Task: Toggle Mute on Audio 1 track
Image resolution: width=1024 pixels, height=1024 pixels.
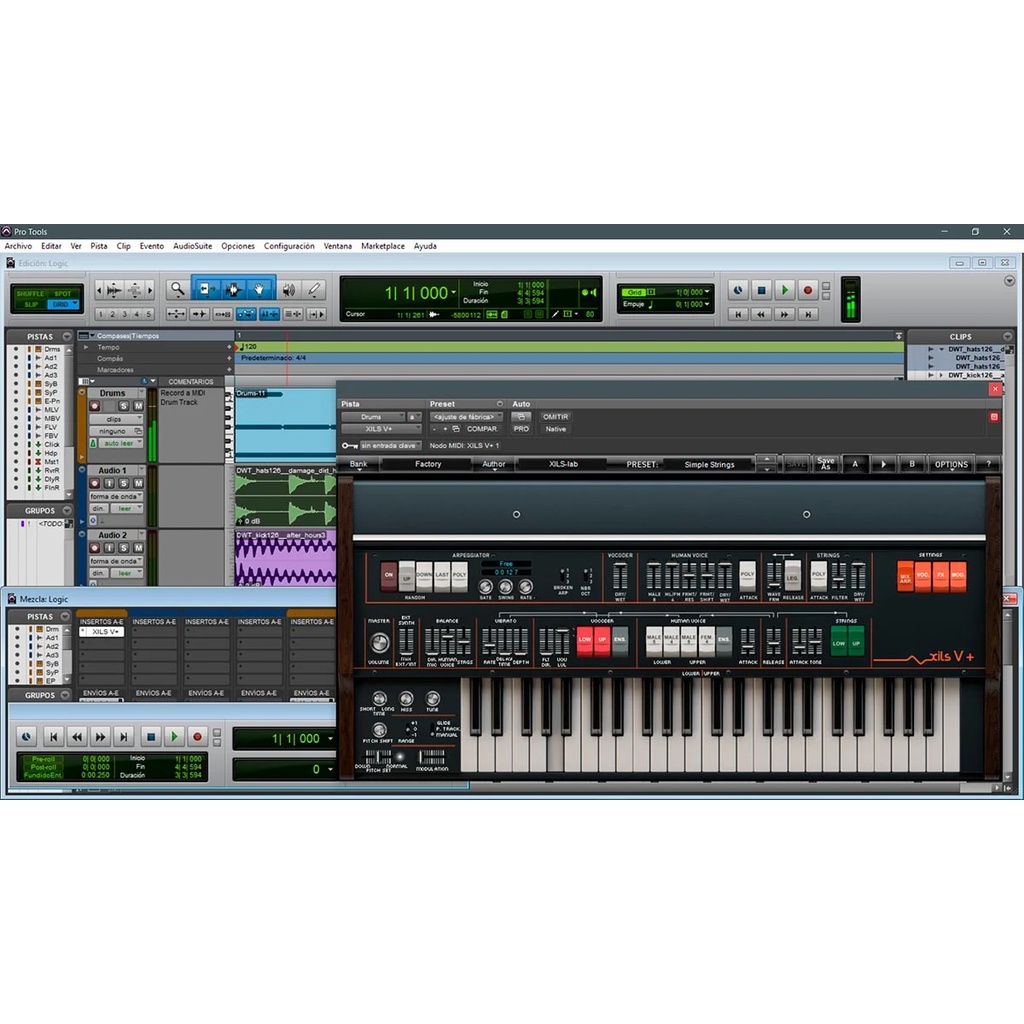Action: pyautogui.click(x=138, y=483)
